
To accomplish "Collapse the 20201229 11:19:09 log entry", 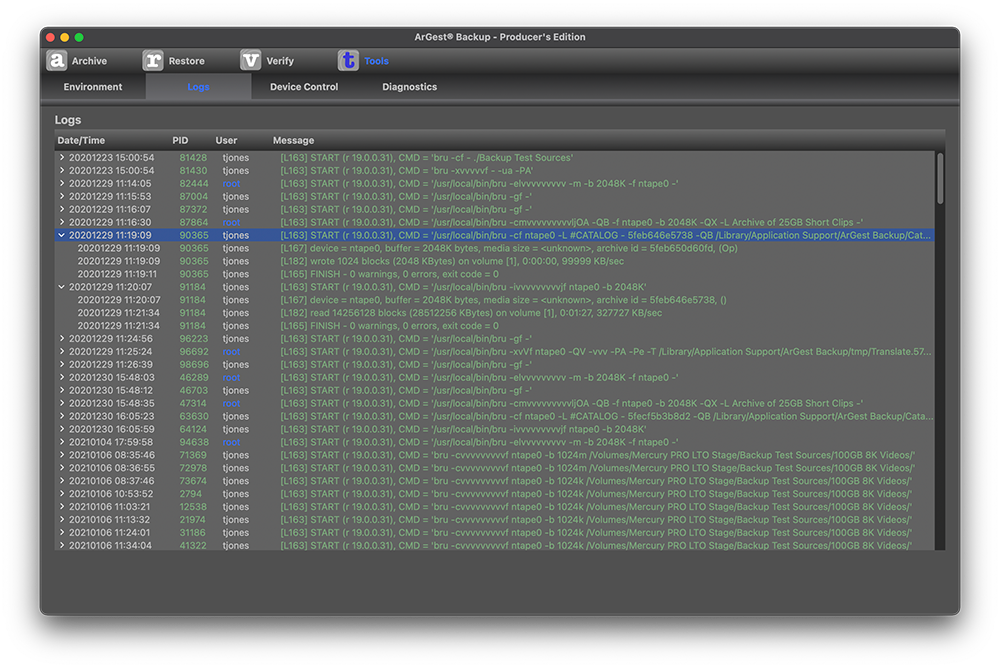I will (x=62, y=235).
